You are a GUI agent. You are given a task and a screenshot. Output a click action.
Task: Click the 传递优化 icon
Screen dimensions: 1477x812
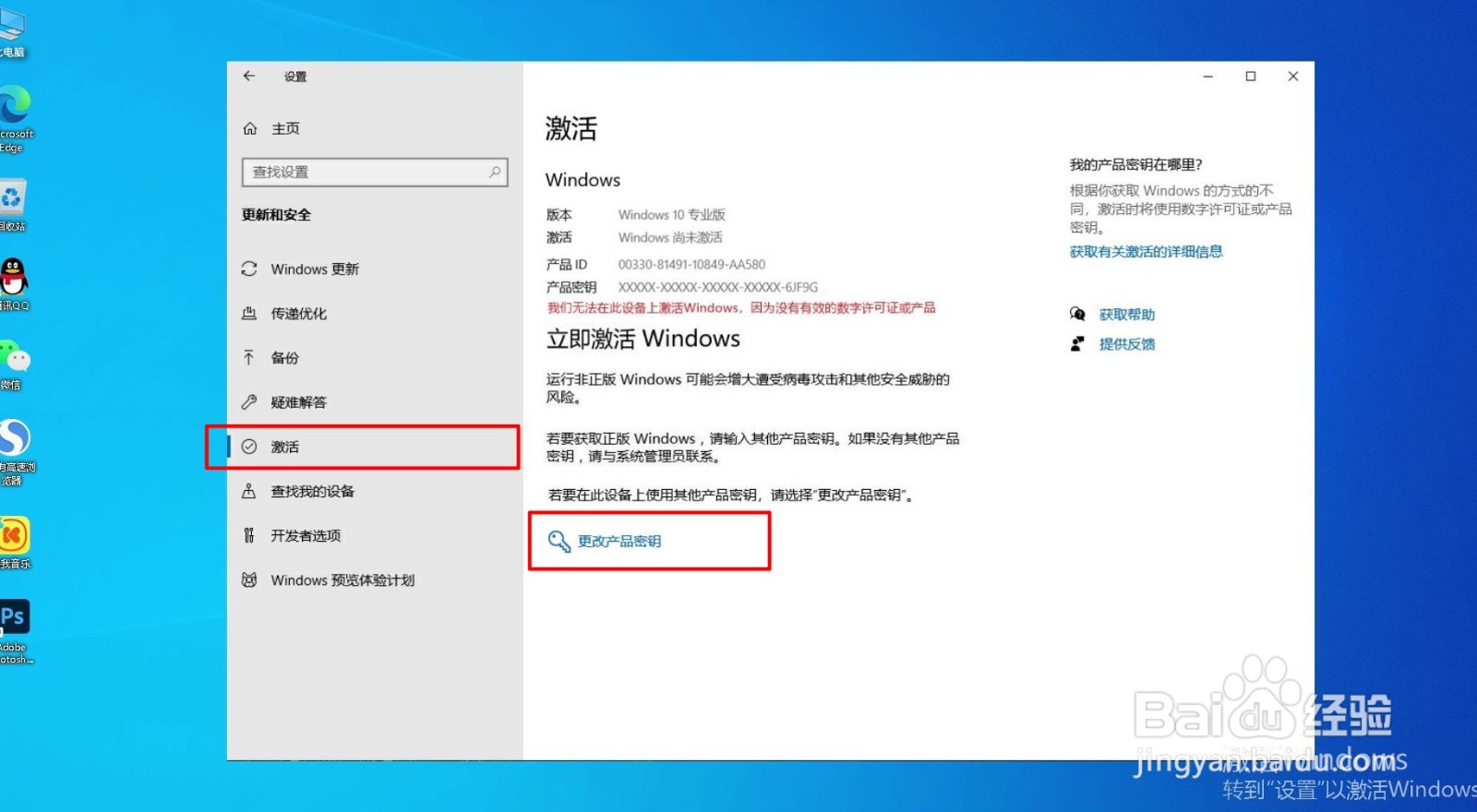[249, 314]
